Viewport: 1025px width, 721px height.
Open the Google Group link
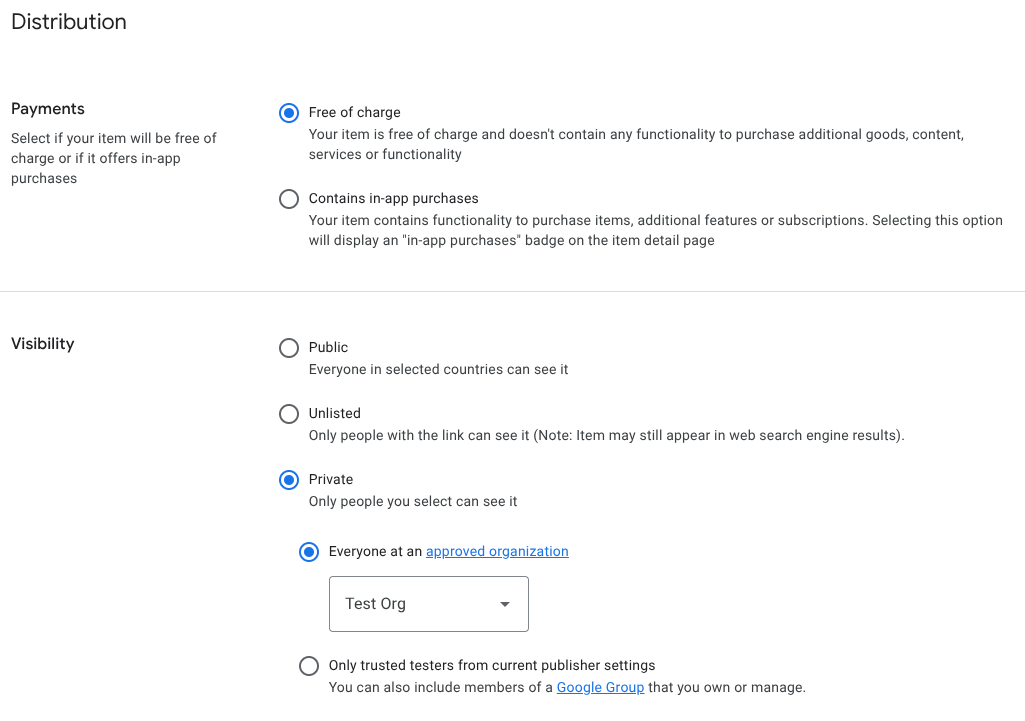[x=600, y=687]
